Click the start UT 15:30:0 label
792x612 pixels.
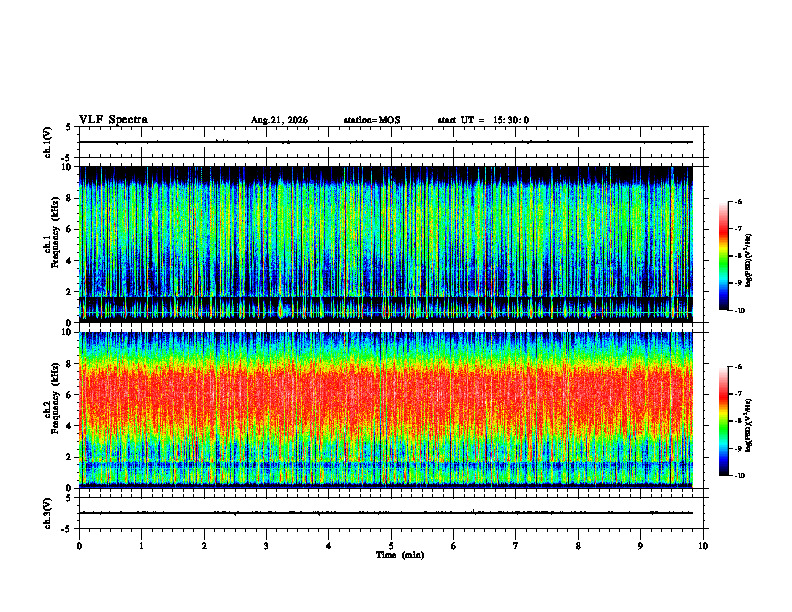(483, 120)
